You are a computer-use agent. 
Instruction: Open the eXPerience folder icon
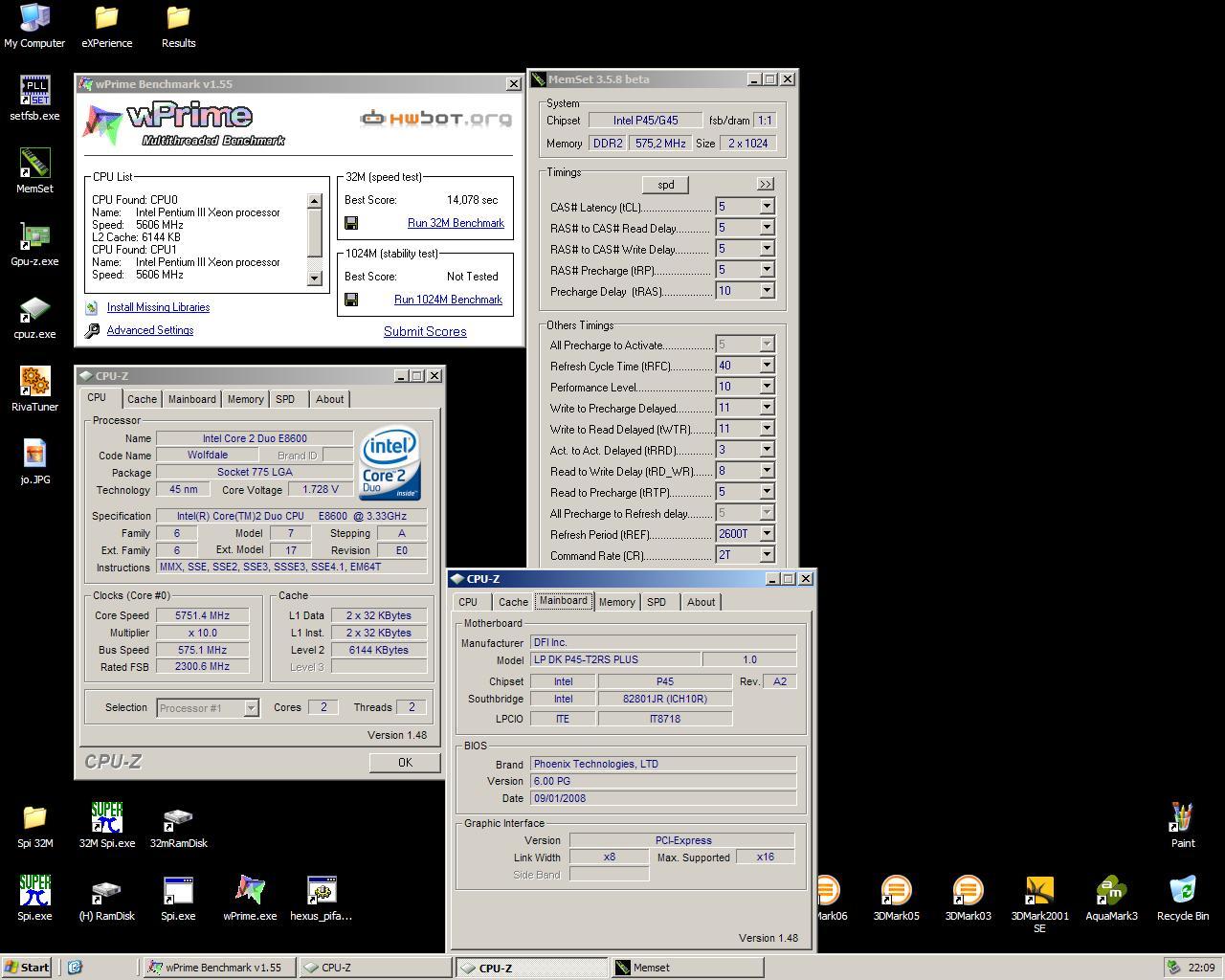point(106,26)
